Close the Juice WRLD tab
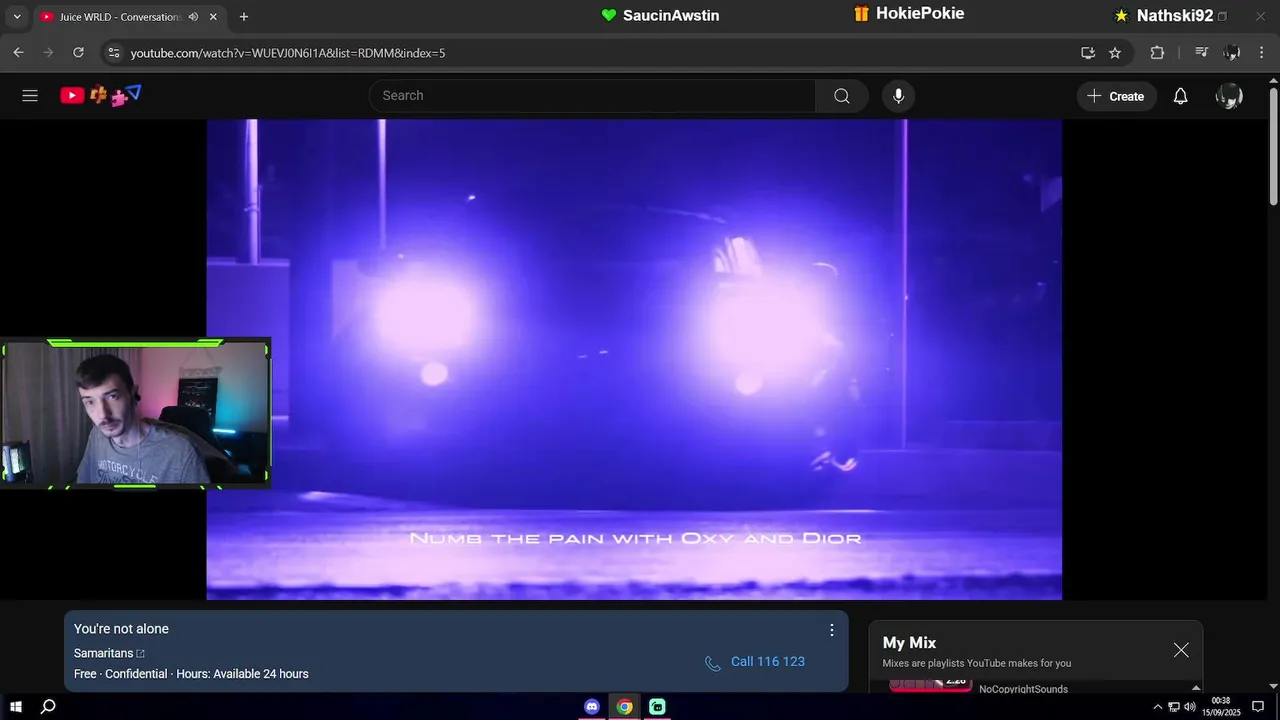 213,17
